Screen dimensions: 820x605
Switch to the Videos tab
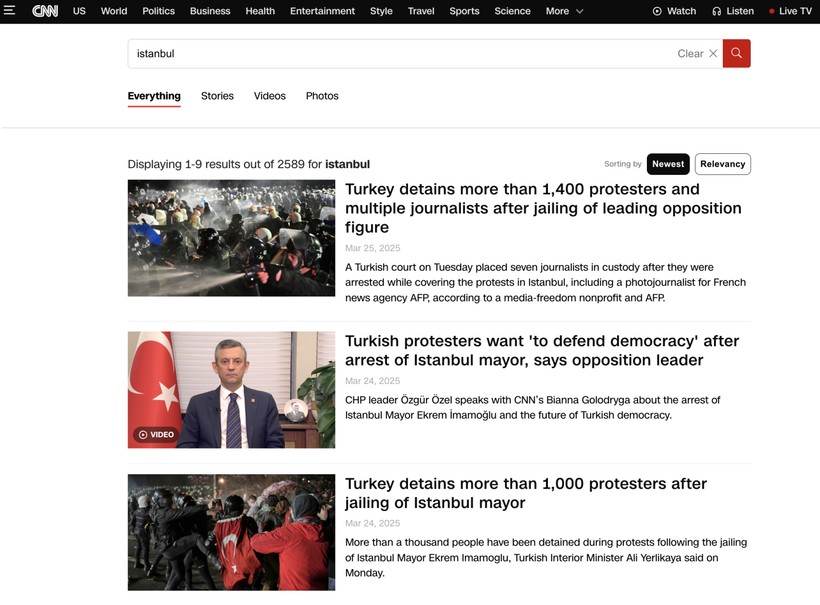coord(269,96)
